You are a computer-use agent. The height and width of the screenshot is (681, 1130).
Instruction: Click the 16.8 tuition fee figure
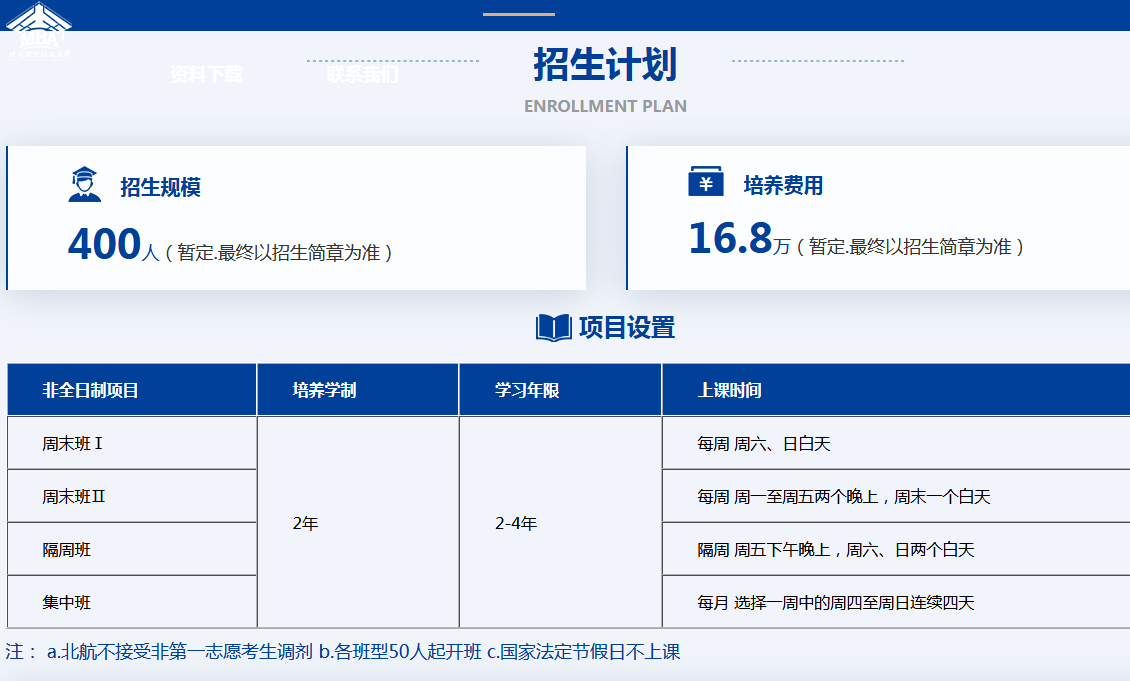[x=730, y=240]
